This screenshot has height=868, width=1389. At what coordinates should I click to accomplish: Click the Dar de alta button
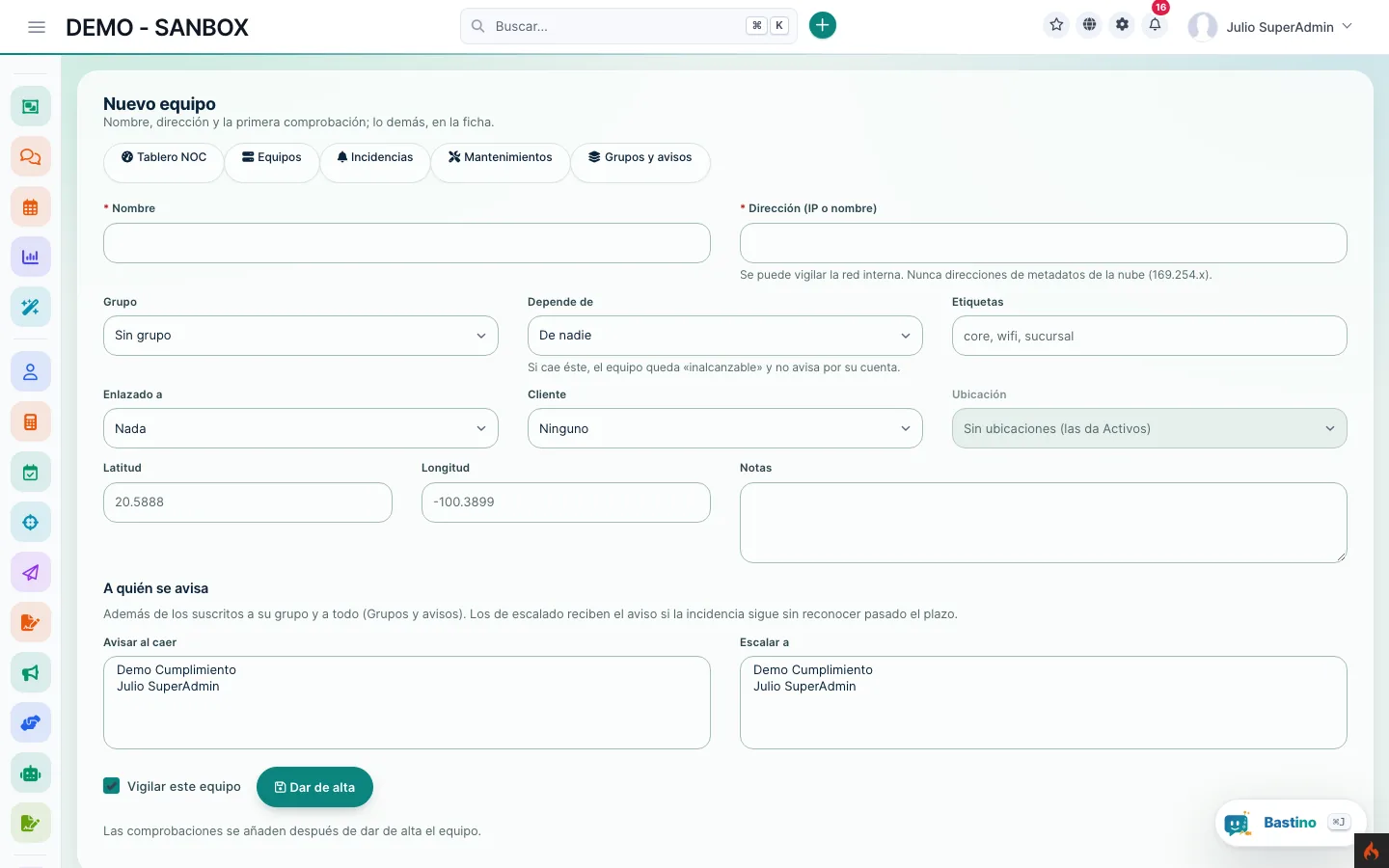[314, 787]
